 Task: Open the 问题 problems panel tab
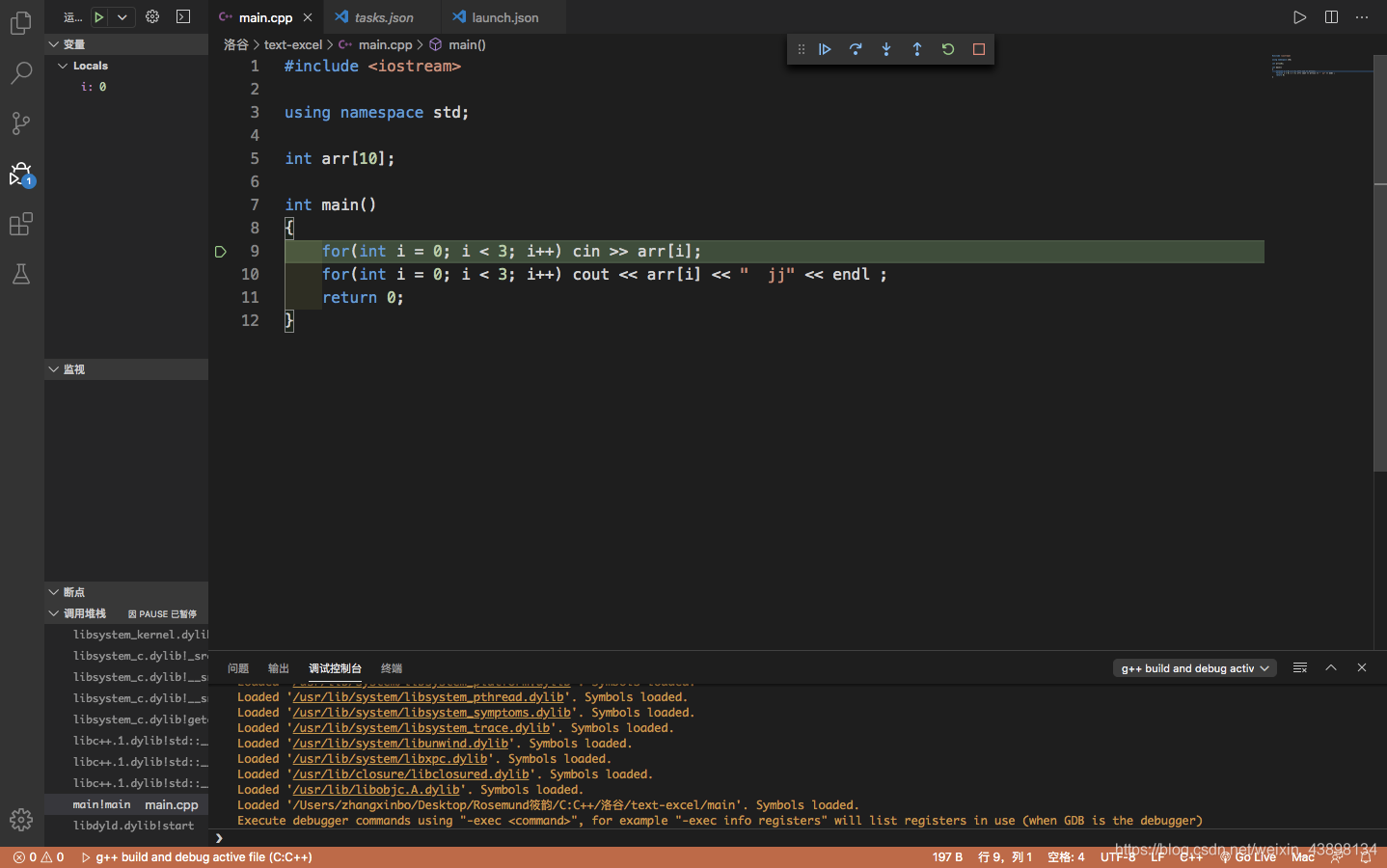click(238, 668)
